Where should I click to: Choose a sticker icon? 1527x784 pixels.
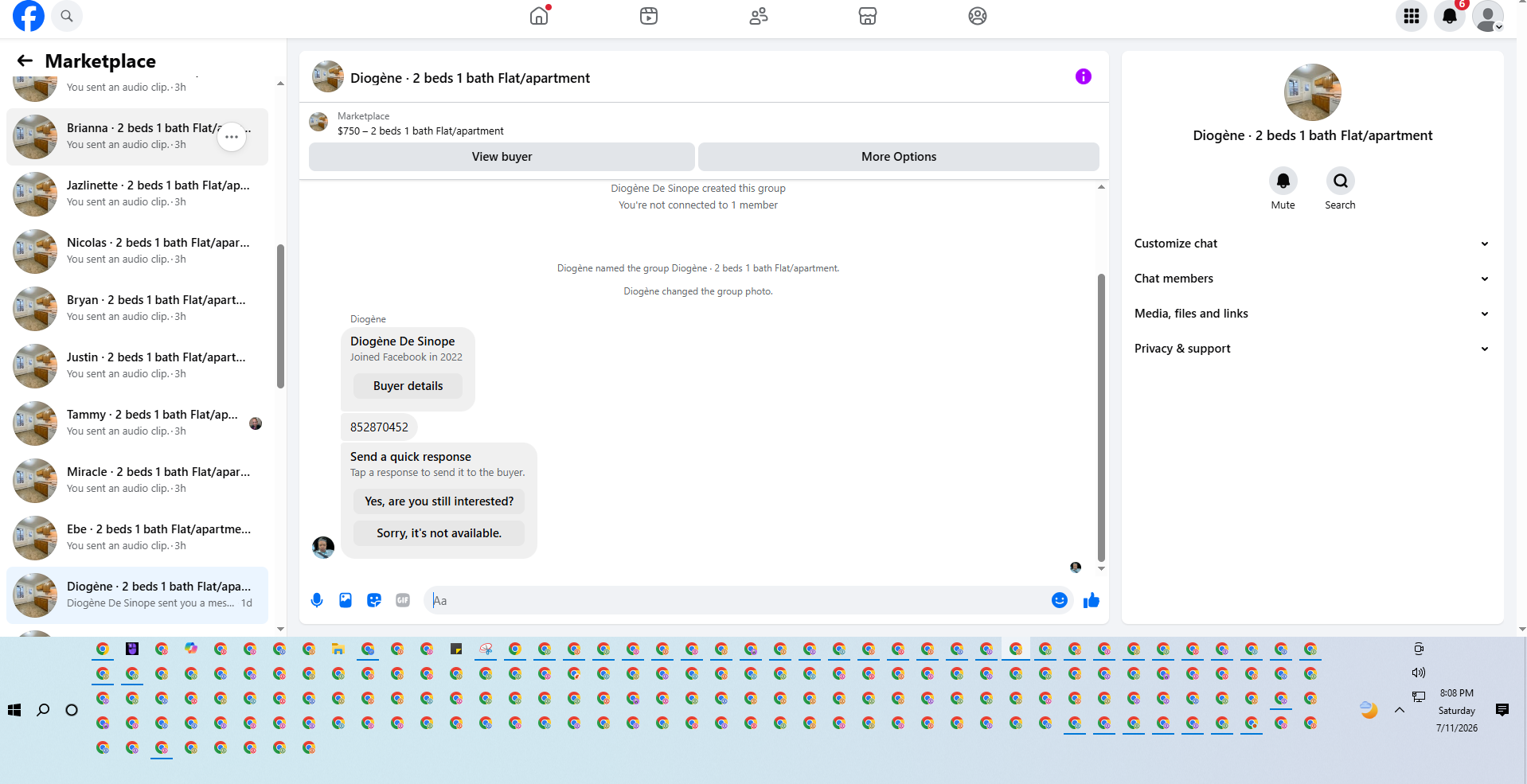click(x=374, y=600)
